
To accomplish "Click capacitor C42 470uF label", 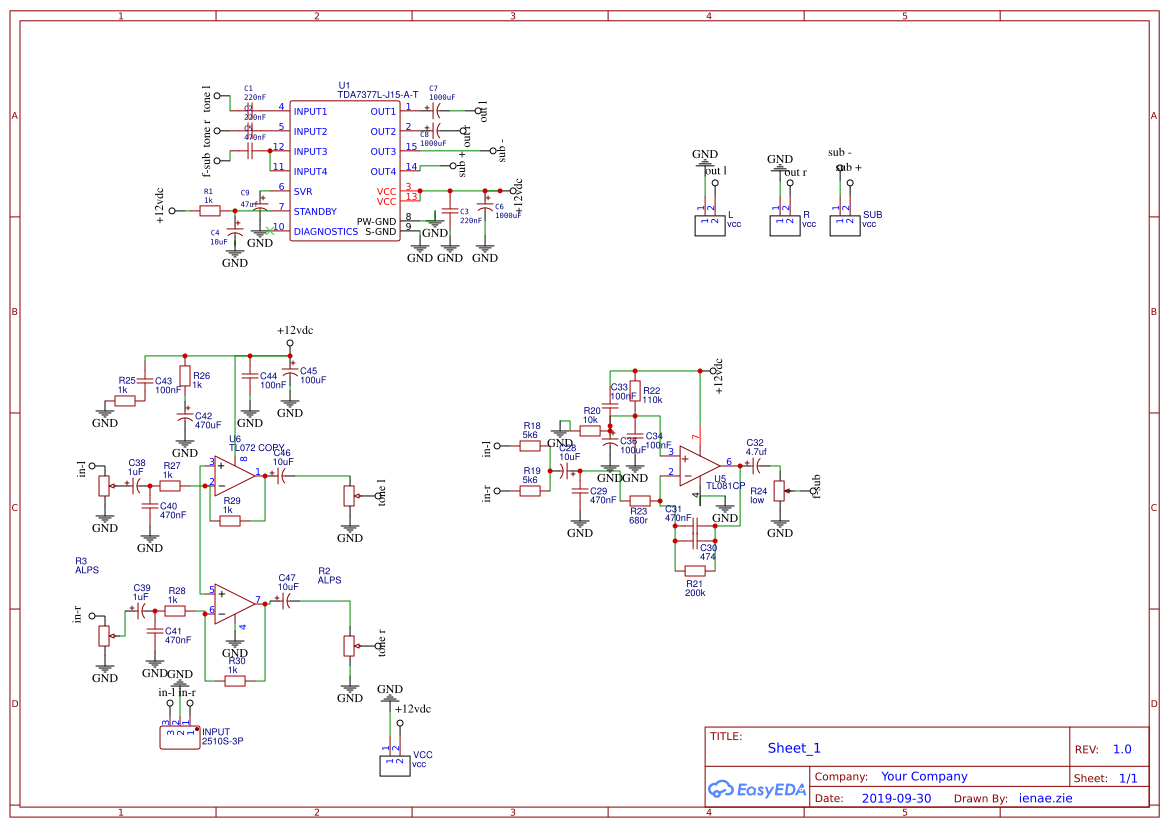I will (x=207, y=421).
